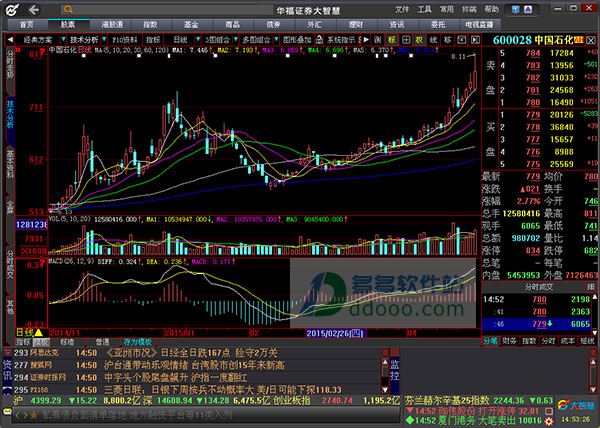The image size is (600, 428).
Task: Click the collapse side panel icon
Action: [x=475, y=39]
